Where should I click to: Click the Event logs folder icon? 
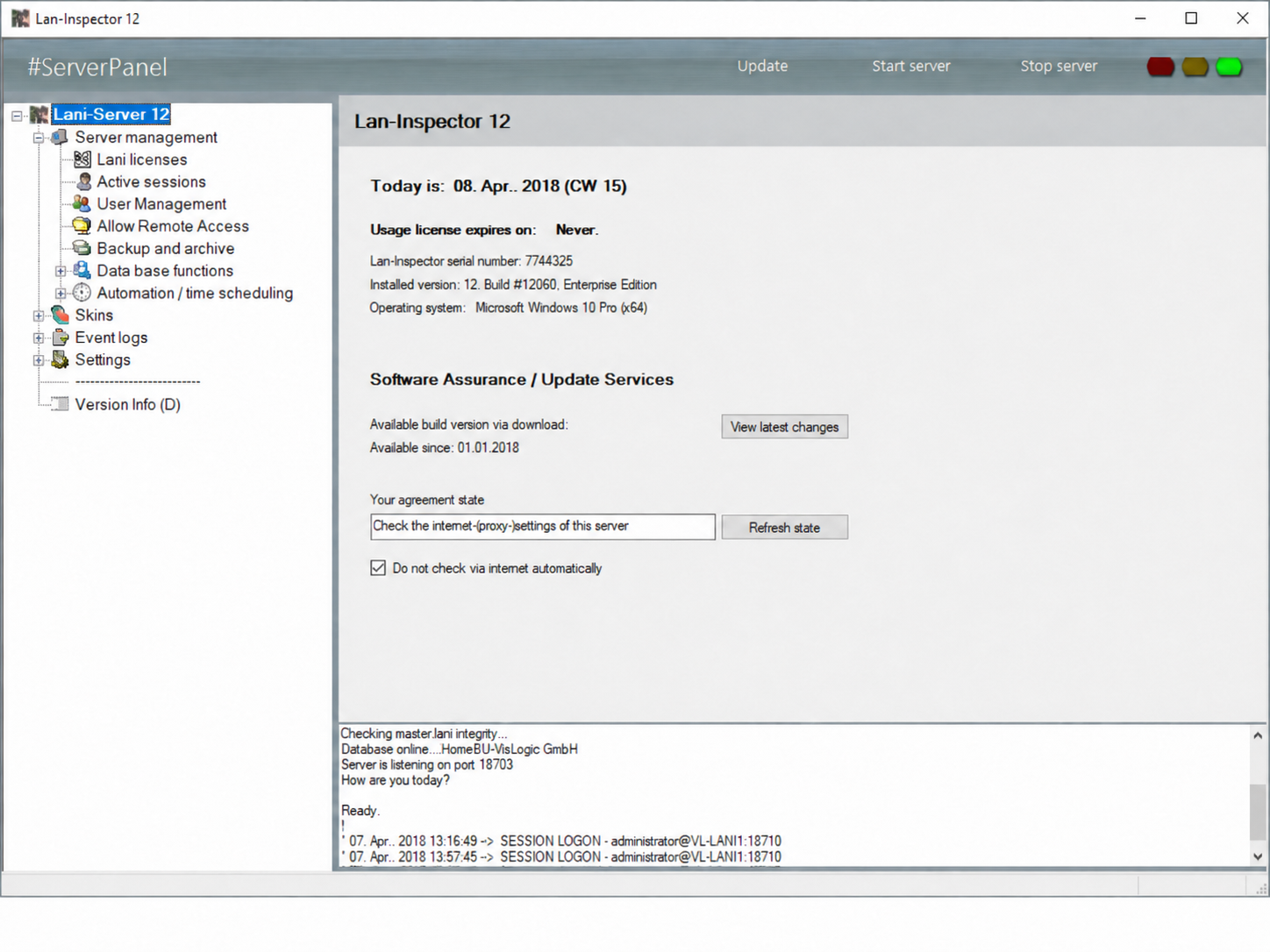pyautogui.click(x=60, y=337)
